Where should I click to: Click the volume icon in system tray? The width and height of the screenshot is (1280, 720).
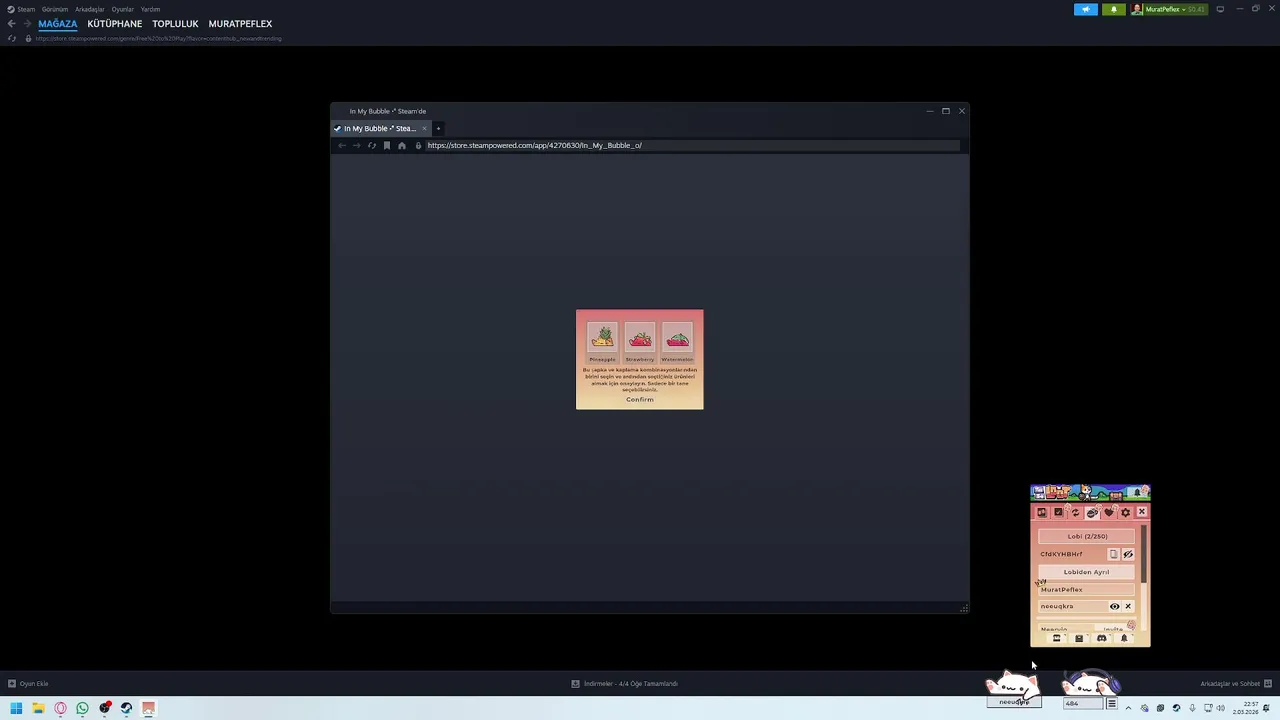click(1221, 708)
